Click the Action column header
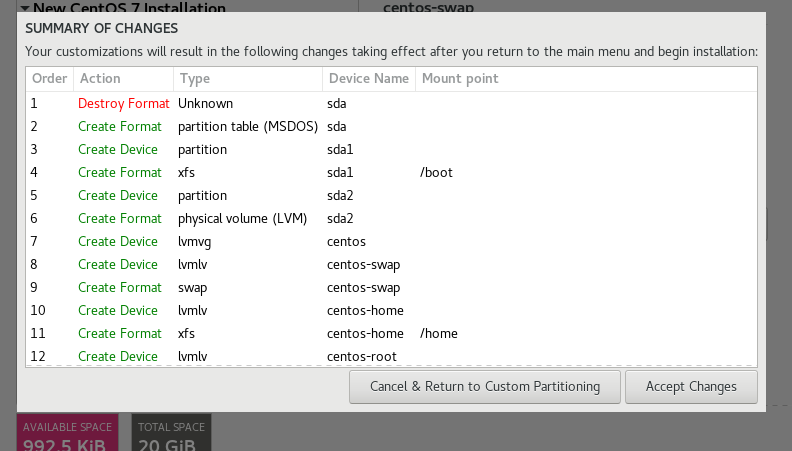The height and width of the screenshot is (451, 792). point(123,79)
